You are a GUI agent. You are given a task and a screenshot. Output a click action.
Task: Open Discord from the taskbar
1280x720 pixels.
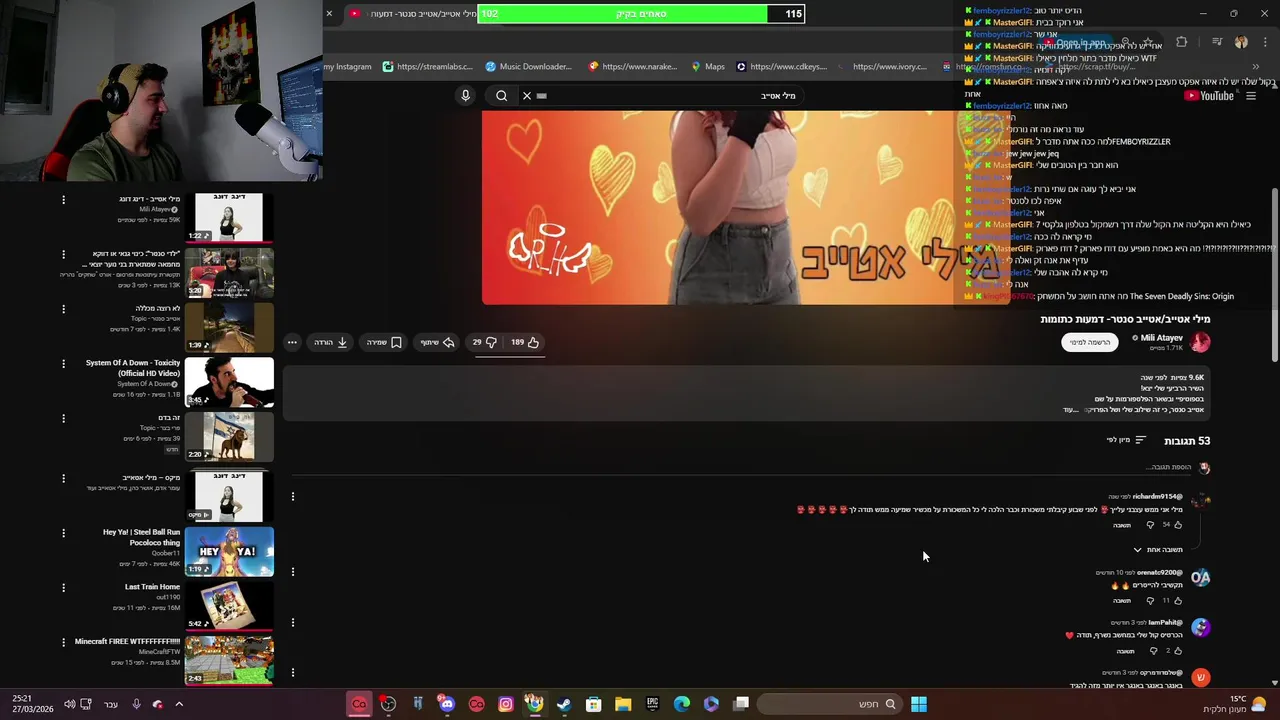pos(447,704)
